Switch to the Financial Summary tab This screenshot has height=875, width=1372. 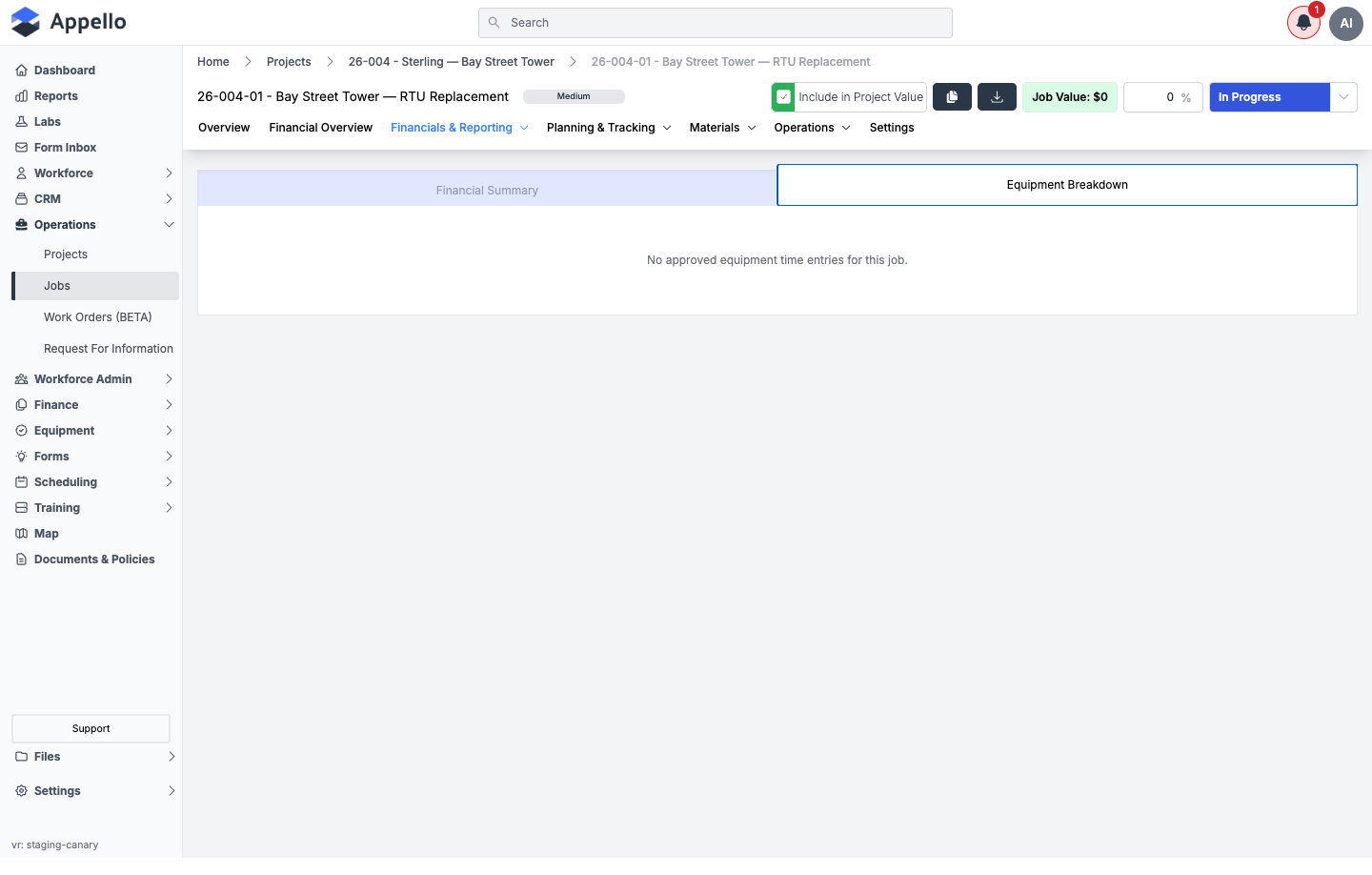click(x=487, y=190)
